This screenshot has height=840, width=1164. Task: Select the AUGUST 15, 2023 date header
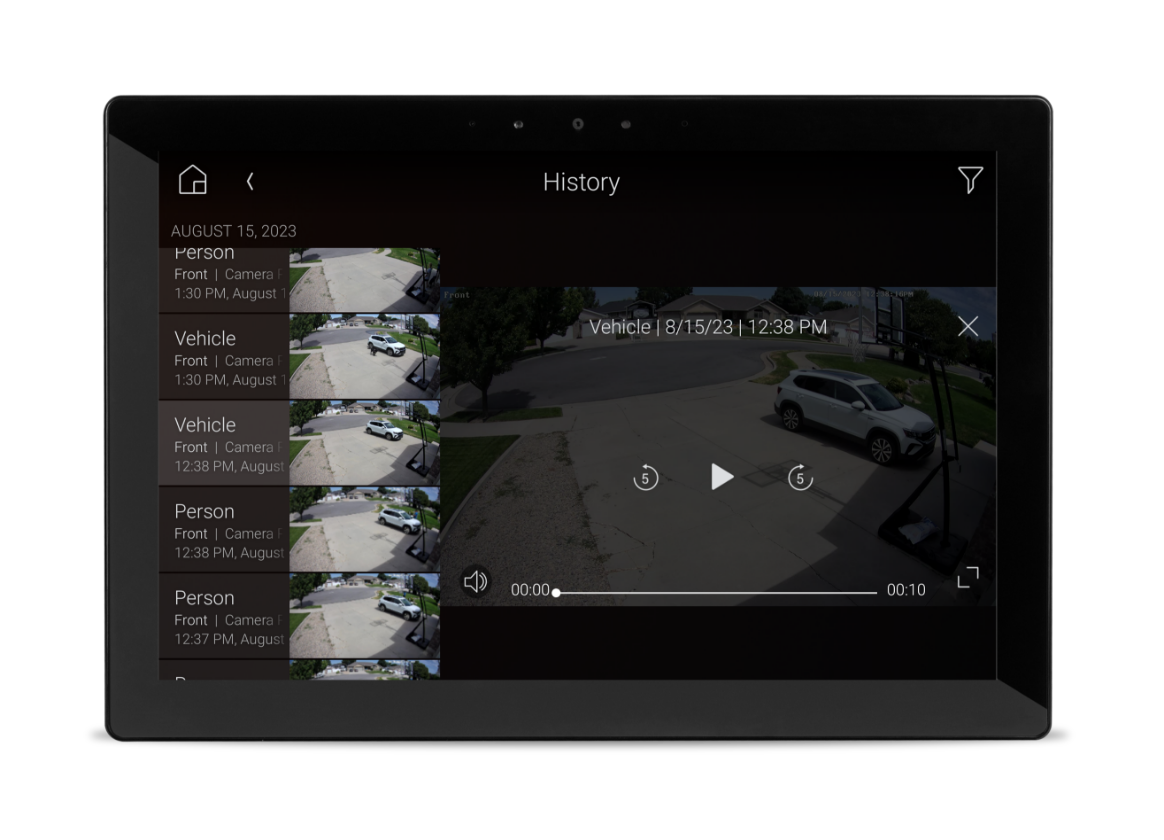[x=235, y=230]
